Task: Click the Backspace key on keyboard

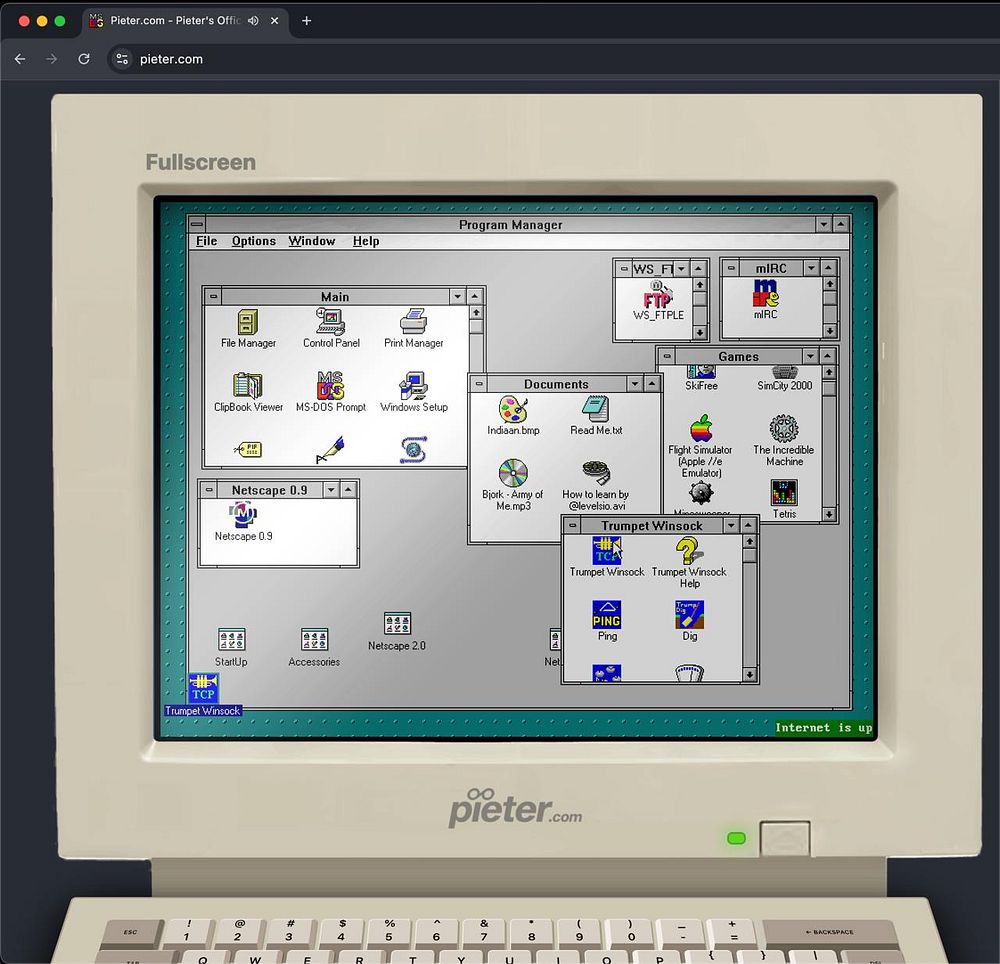Action: coord(830,931)
